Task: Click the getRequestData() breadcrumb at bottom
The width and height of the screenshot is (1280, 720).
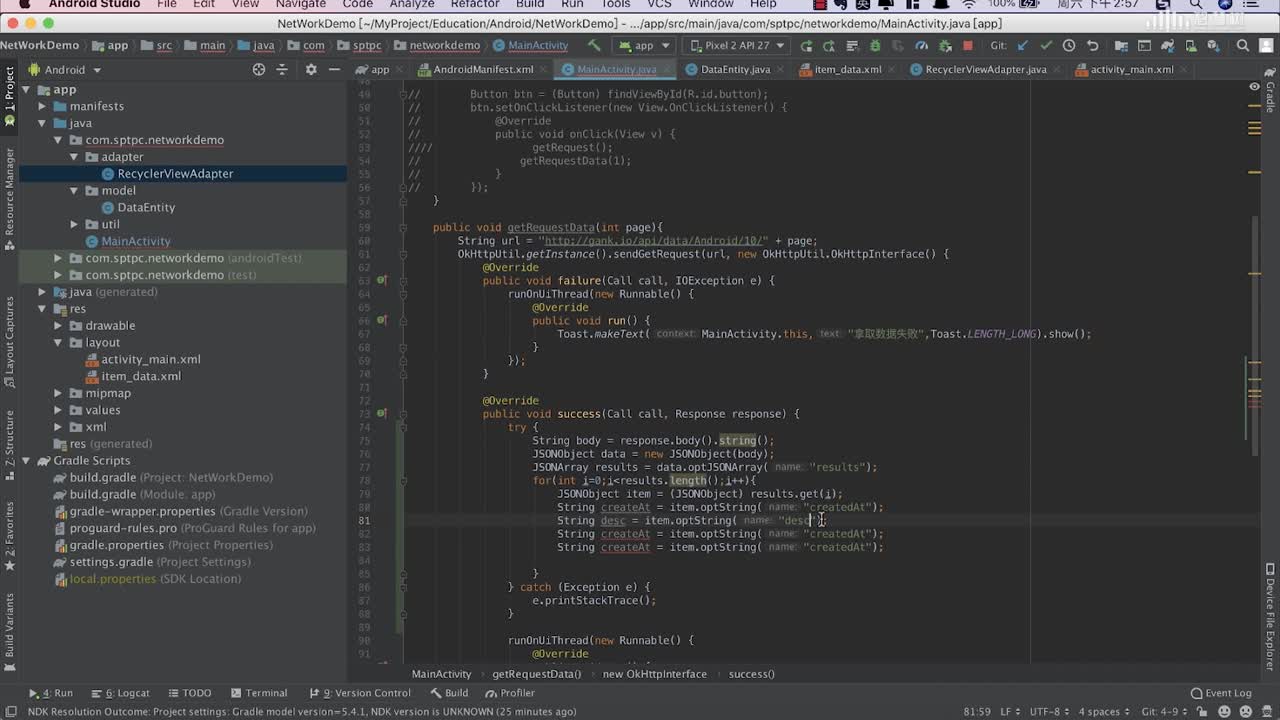Action: pos(536,674)
